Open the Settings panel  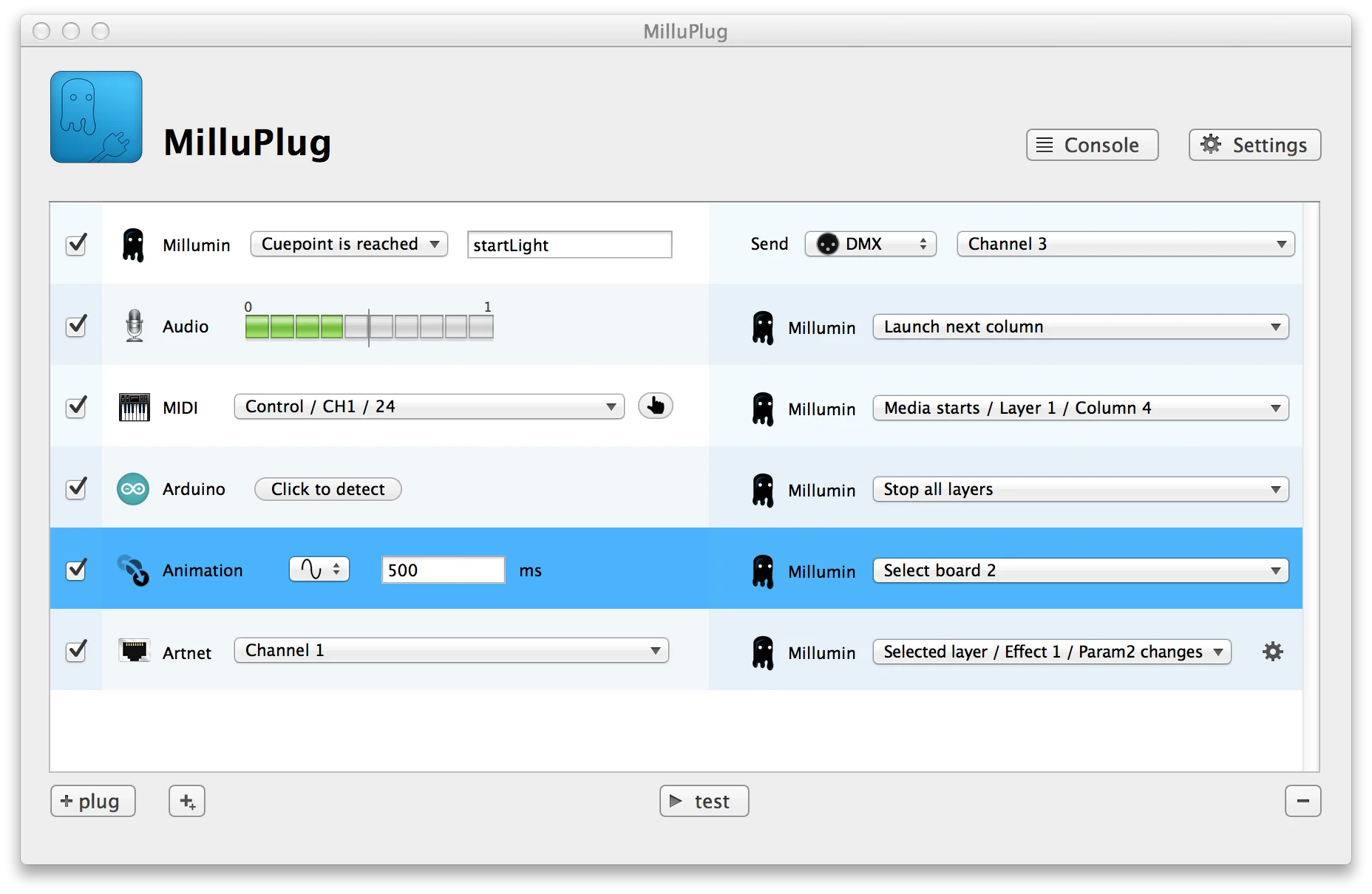[x=1254, y=145]
